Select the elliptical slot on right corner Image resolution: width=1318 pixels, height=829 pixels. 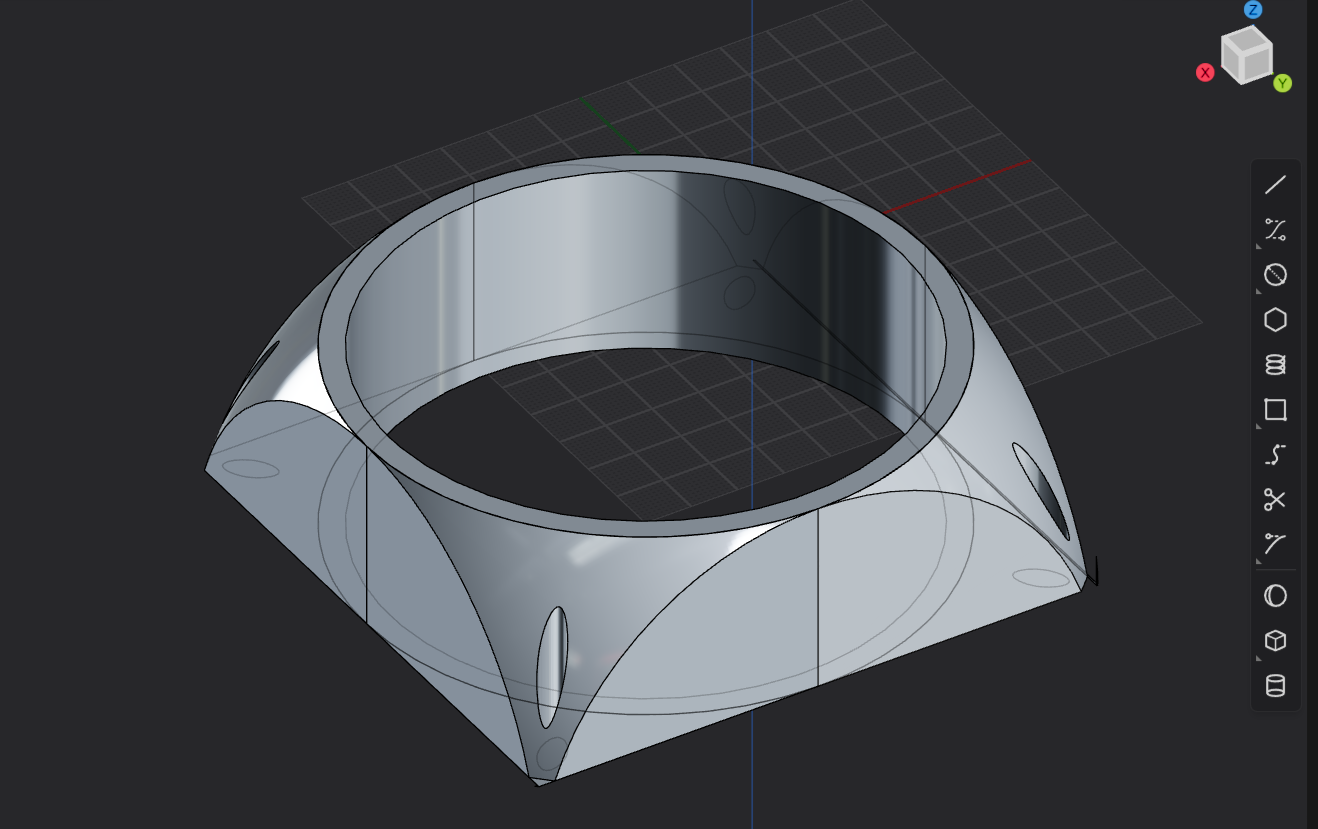1041,490
